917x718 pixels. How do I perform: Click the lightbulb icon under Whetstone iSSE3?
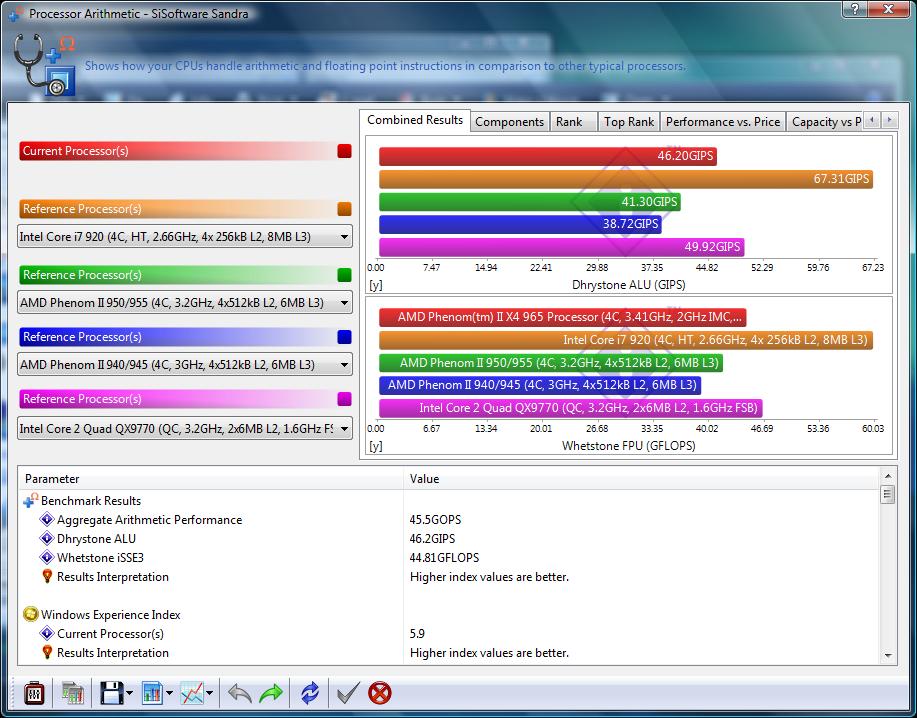pyautogui.click(x=47, y=577)
